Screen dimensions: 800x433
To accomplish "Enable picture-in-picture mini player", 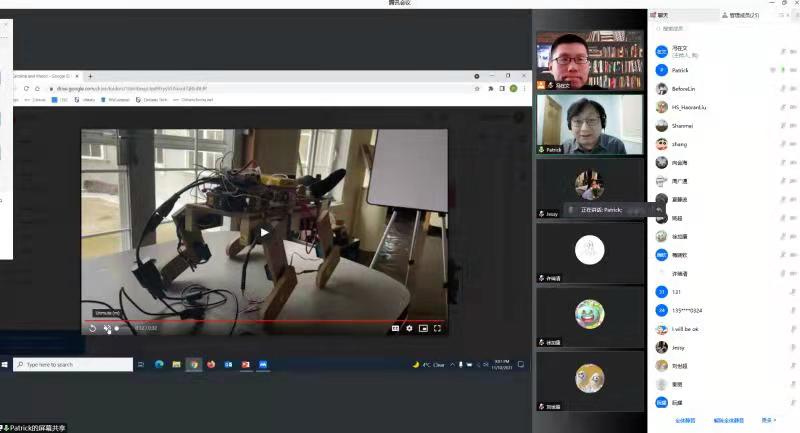I will pos(423,328).
